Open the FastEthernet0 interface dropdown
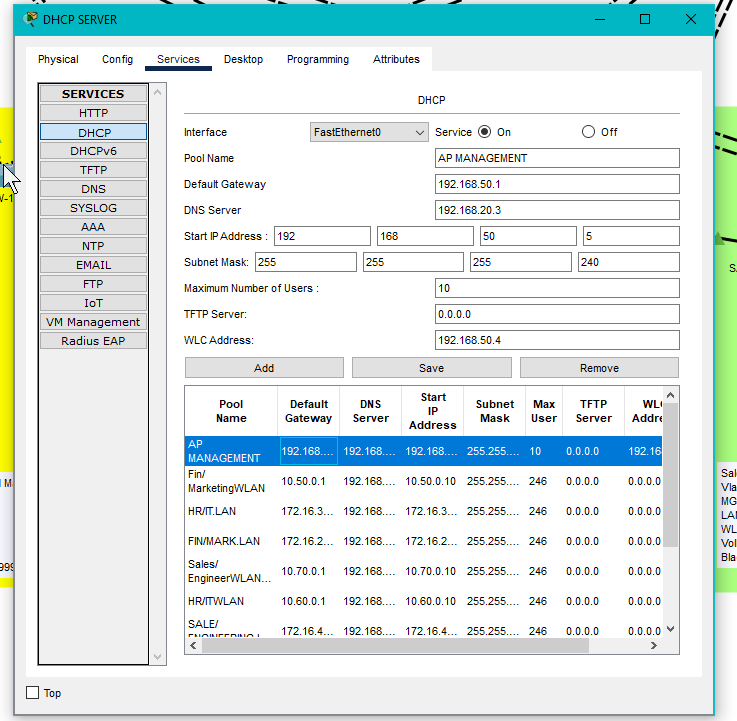 [368, 132]
